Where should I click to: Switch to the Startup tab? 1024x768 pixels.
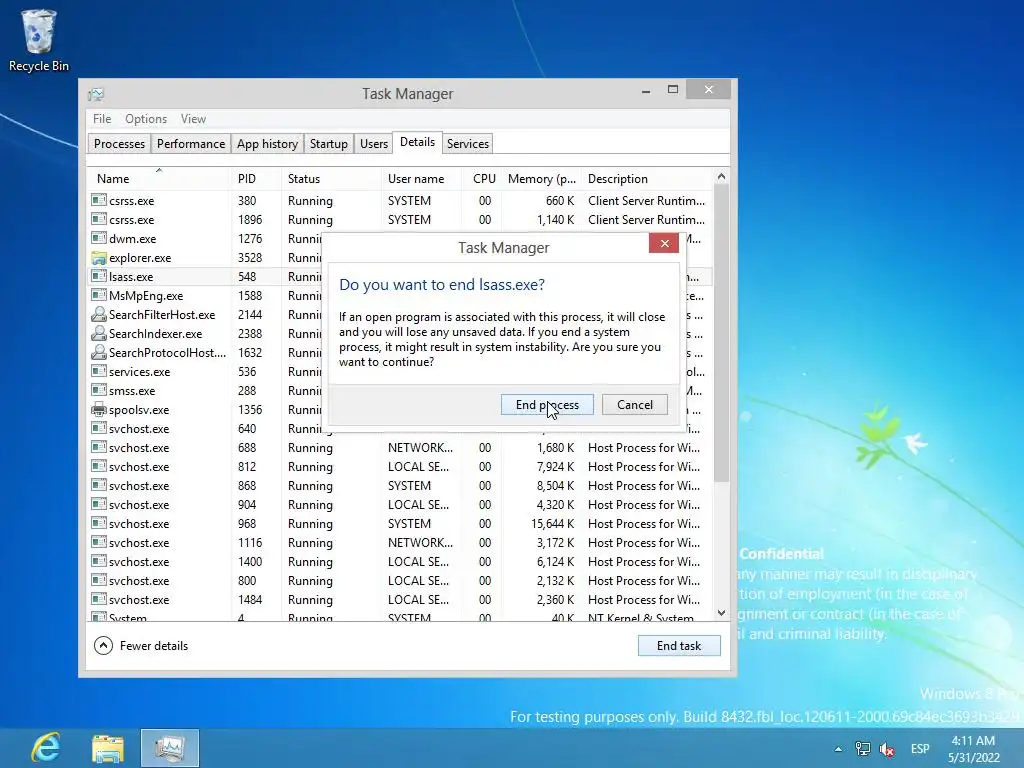pos(328,144)
